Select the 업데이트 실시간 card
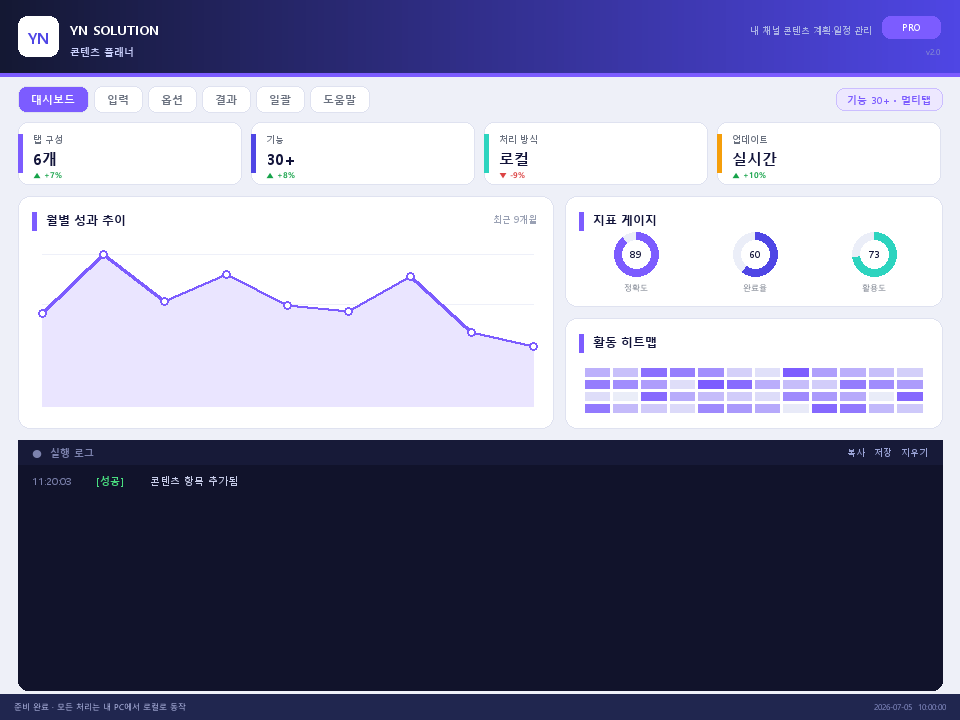960x720 pixels. (828, 154)
